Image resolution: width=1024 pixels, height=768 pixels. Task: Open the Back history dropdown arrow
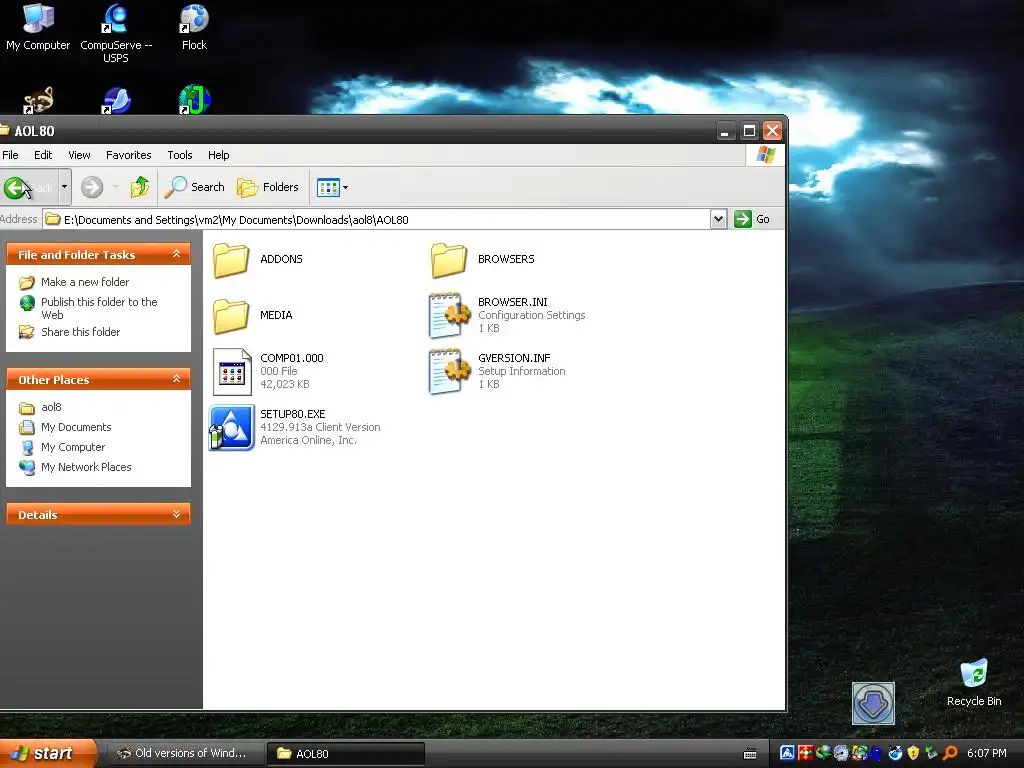pyautogui.click(x=64, y=187)
